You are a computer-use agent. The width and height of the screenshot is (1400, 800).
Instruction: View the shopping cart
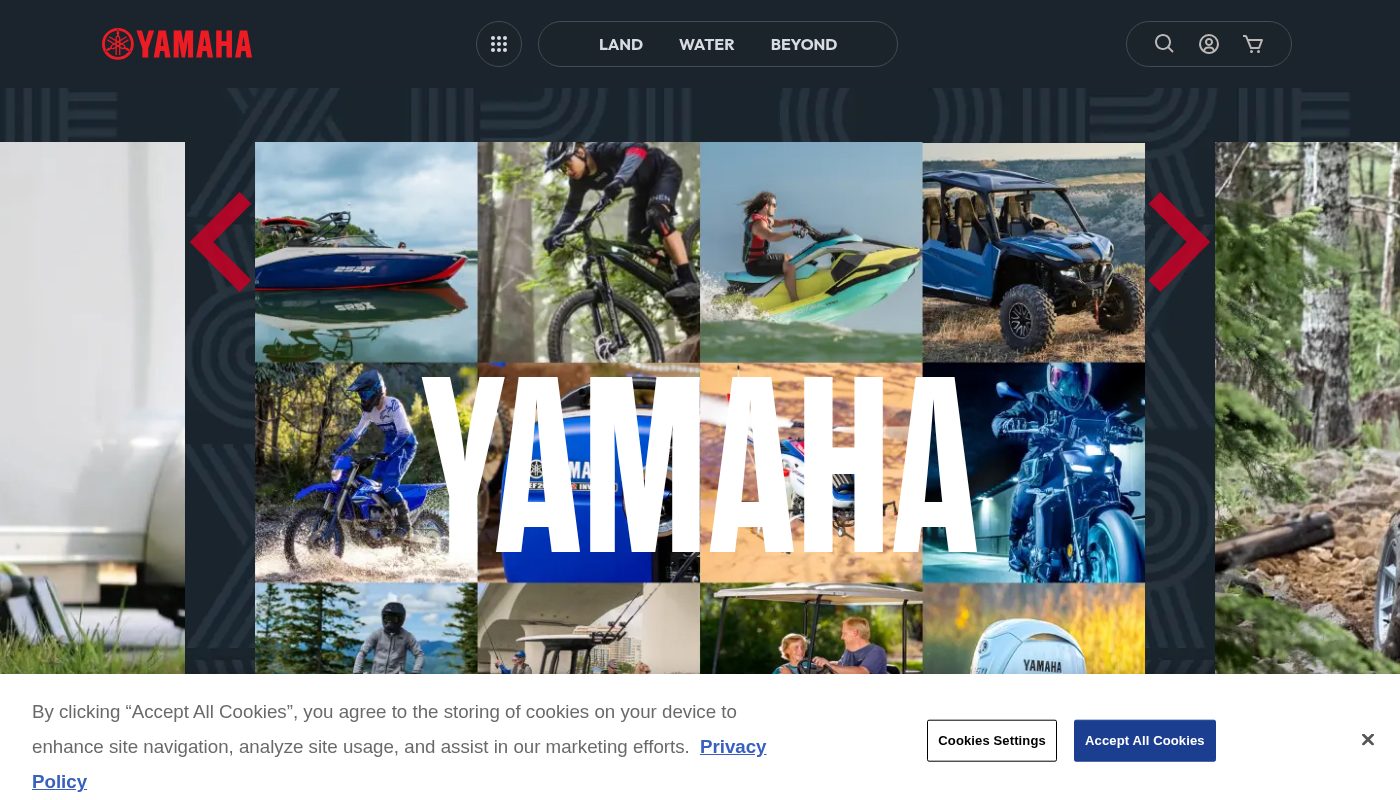click(1253, 44)
